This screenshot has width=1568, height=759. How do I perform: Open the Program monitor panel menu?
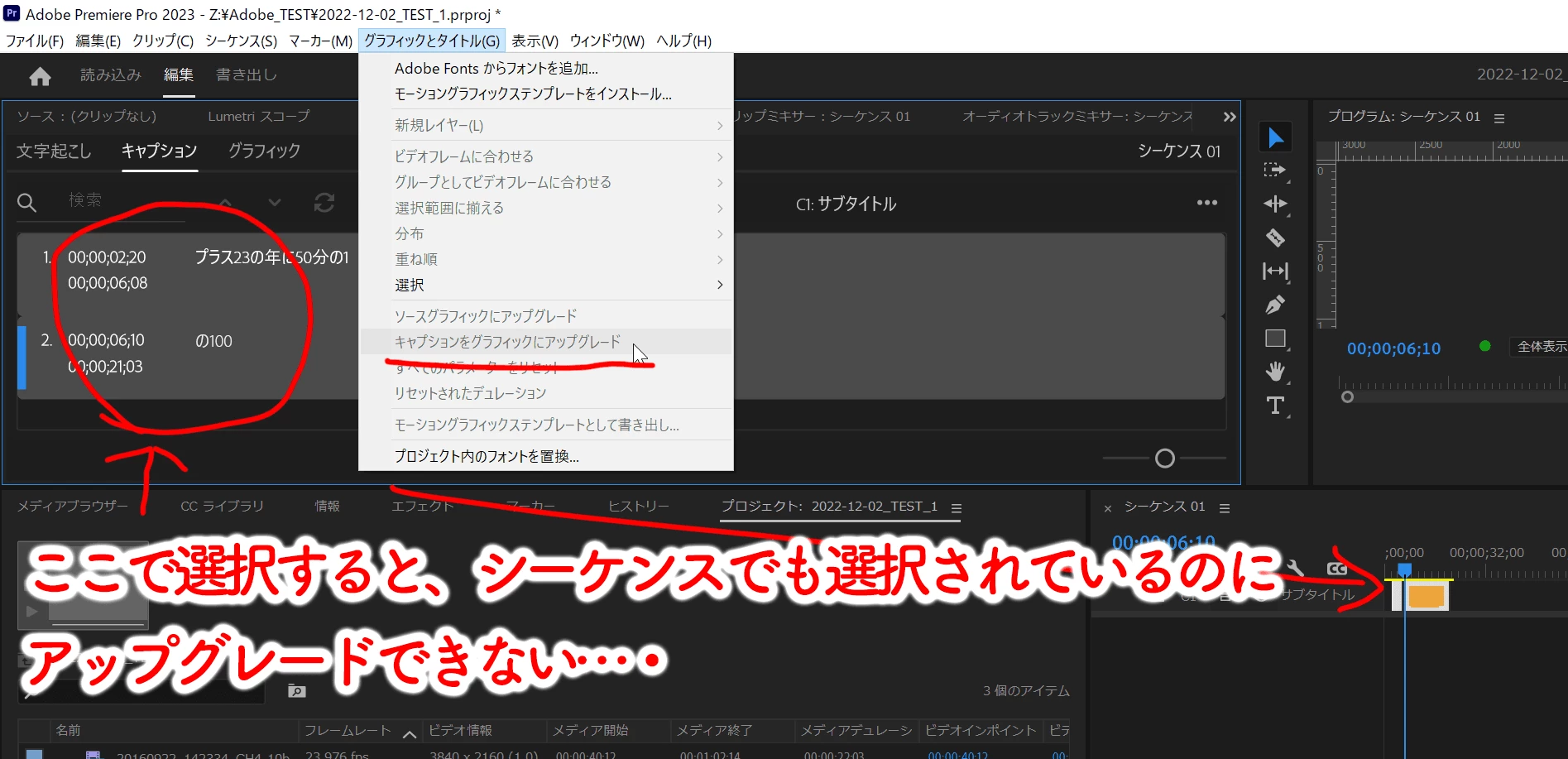[1498, 118]
